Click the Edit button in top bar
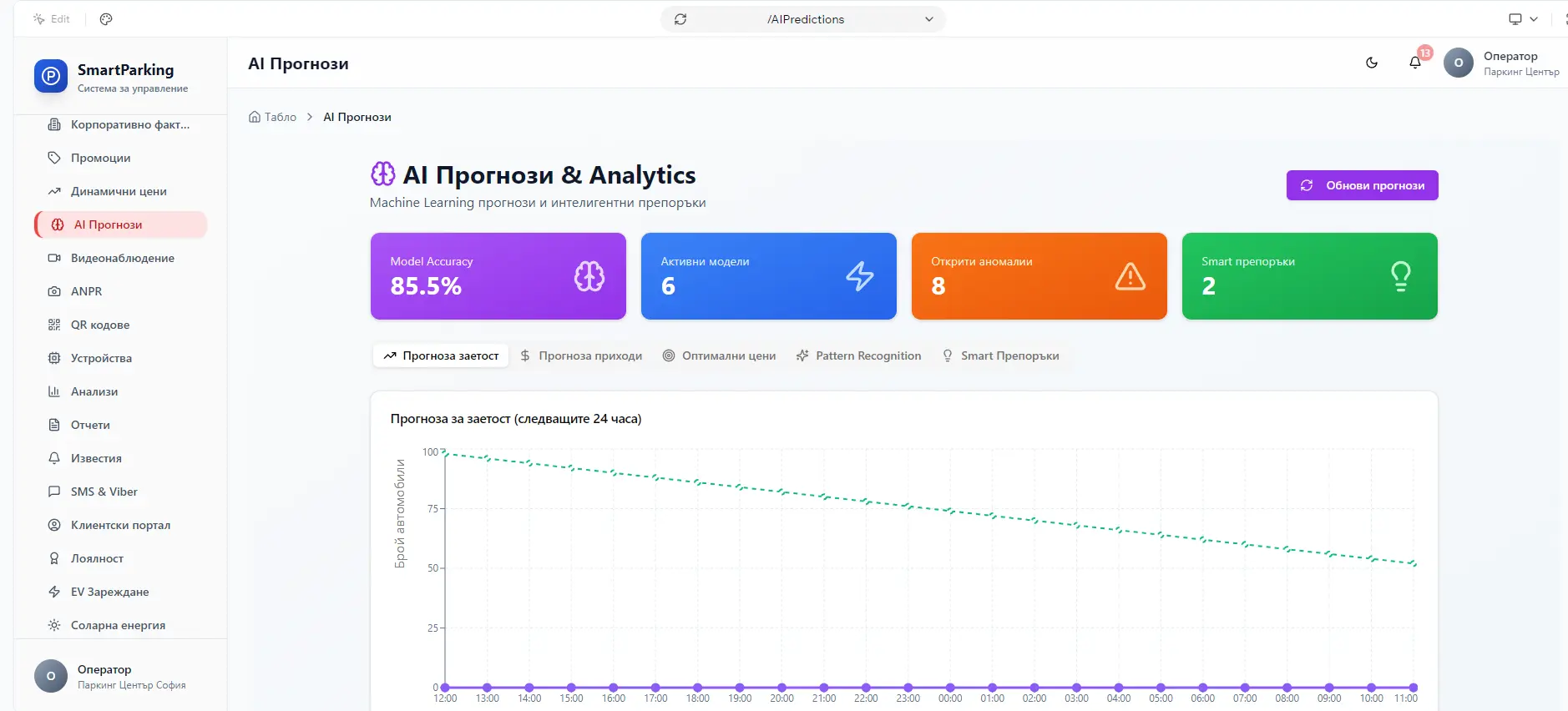 coord(52,19)
